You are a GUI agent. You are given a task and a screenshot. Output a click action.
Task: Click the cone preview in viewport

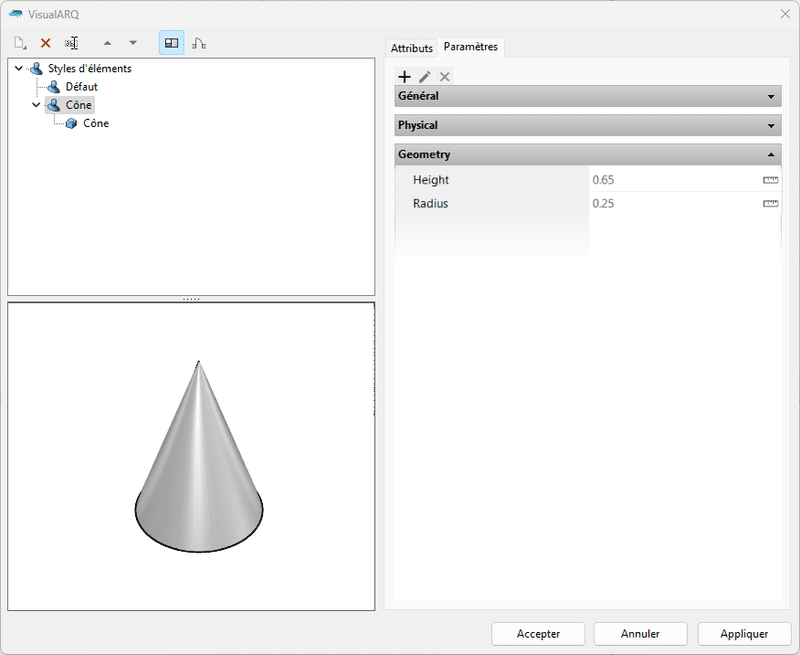pos(199,457)
